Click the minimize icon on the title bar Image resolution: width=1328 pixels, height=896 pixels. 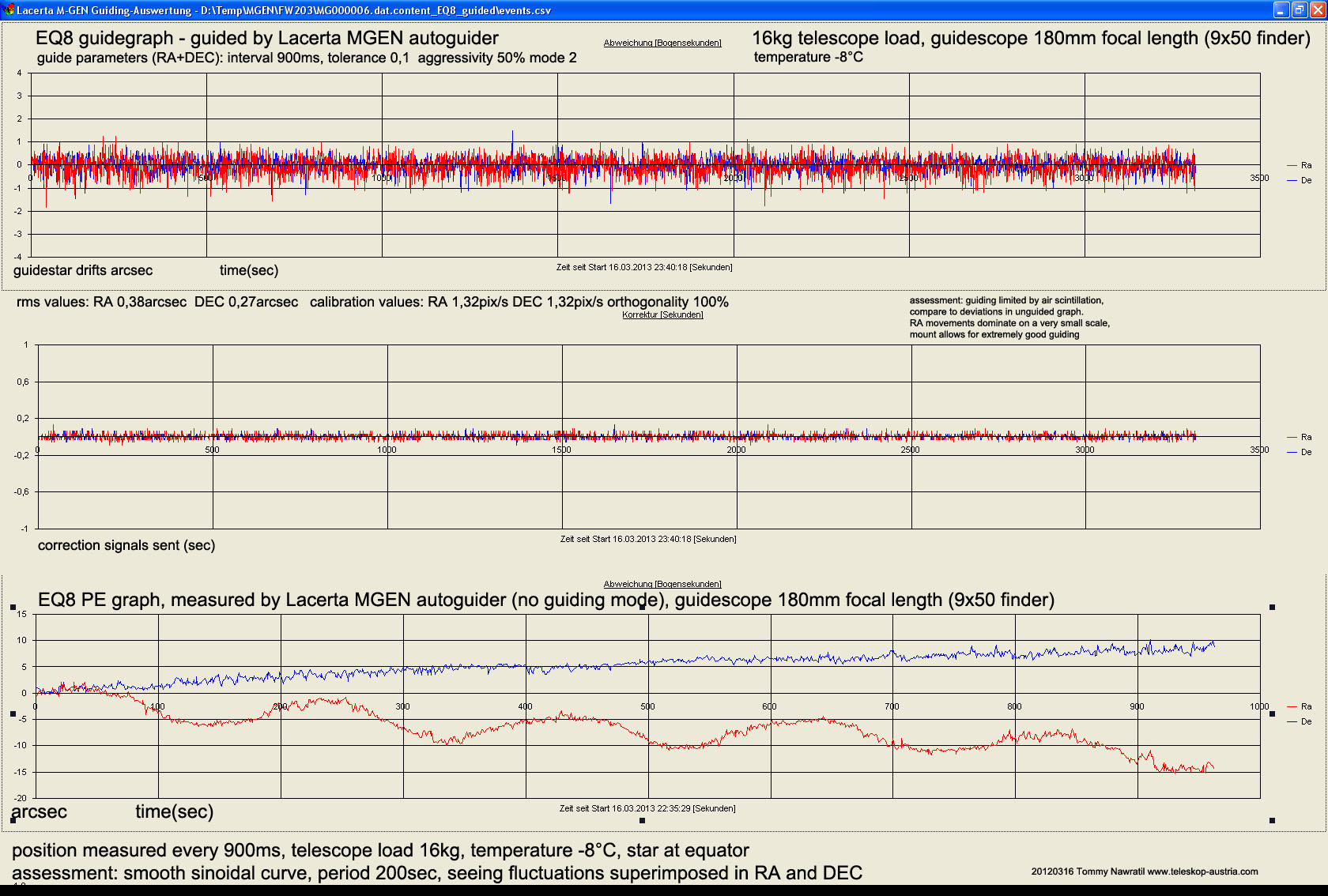[x=1281, y=9]
